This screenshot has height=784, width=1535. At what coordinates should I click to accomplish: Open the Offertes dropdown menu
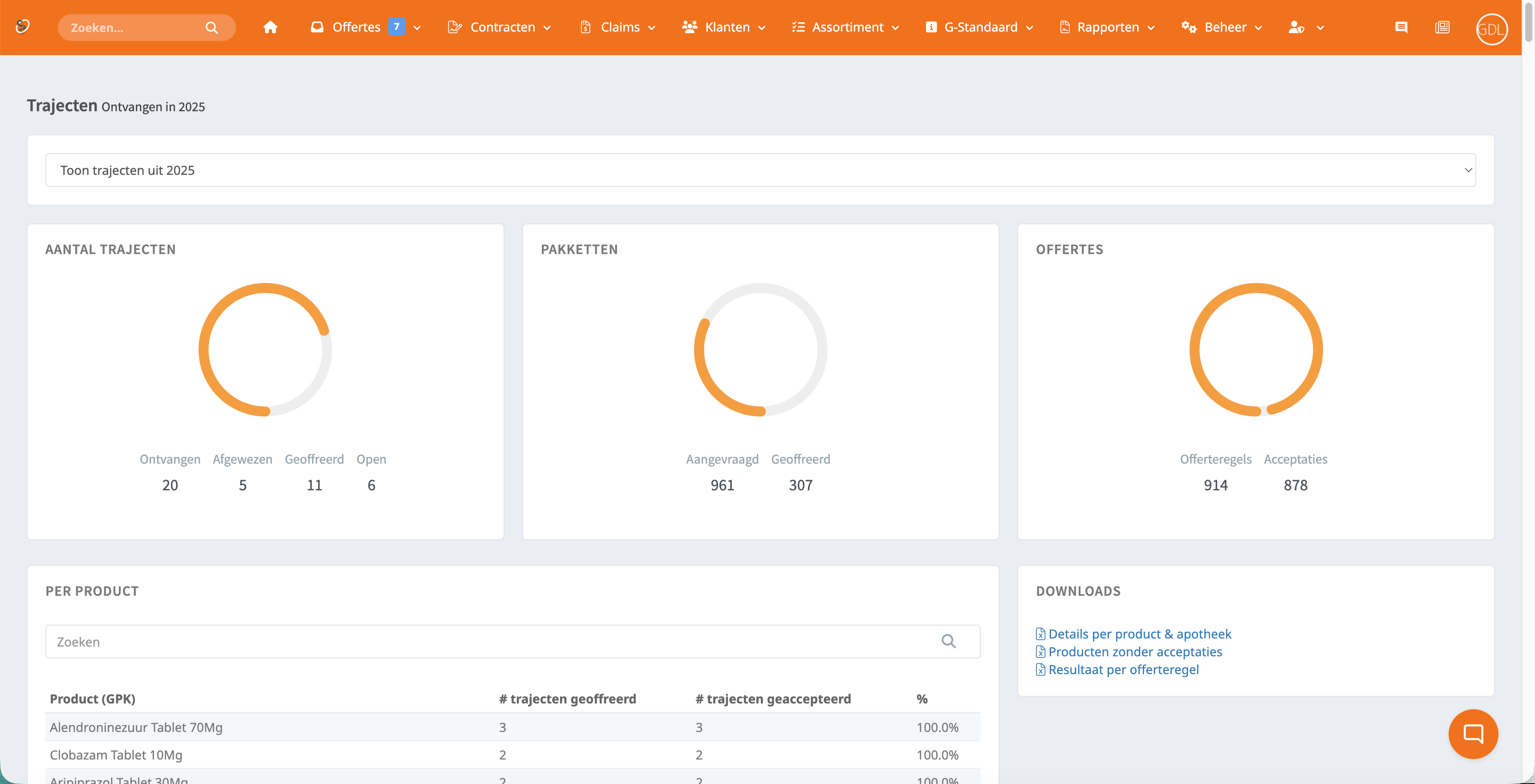[x=365, y=28]
